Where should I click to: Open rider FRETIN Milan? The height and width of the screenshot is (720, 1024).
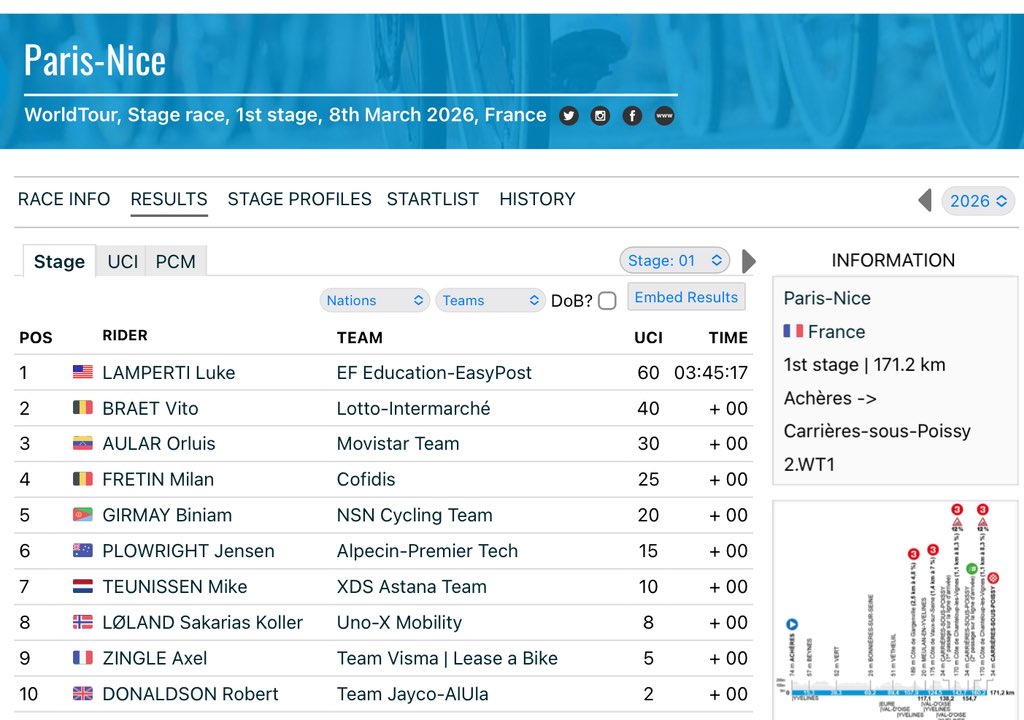[x=158, y=480]
